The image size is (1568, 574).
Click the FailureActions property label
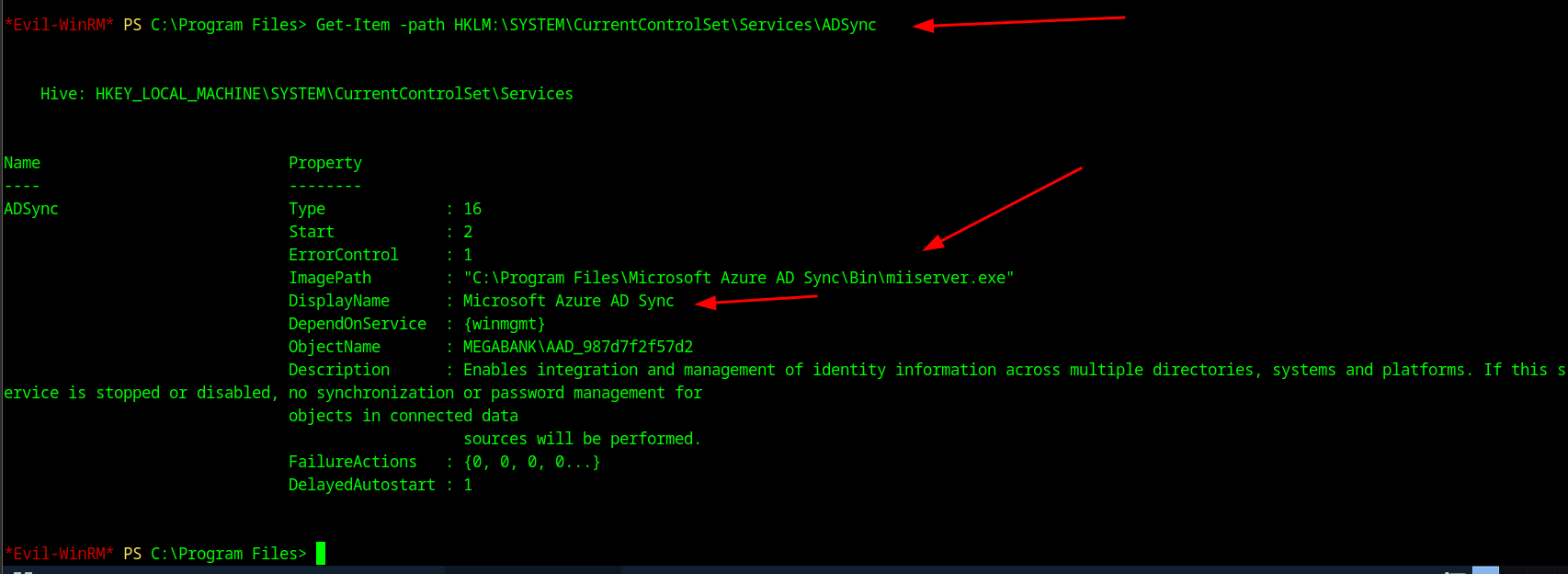pos(353,462)
